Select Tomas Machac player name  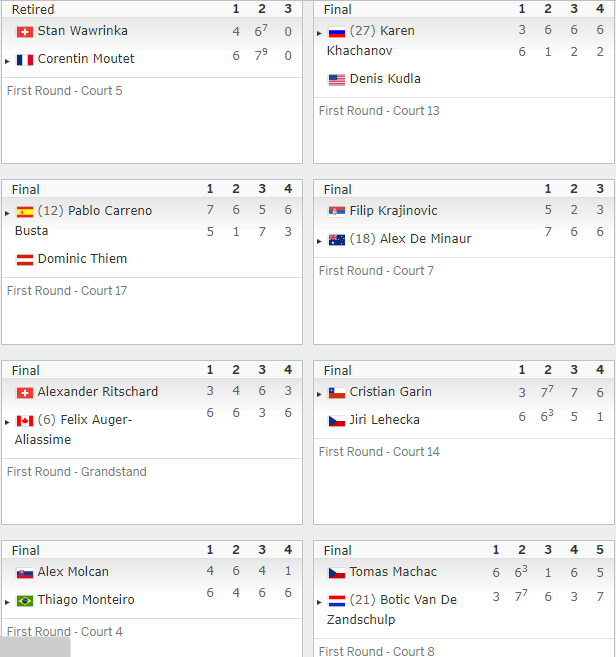pyautogui.click(x=393, y=572)
